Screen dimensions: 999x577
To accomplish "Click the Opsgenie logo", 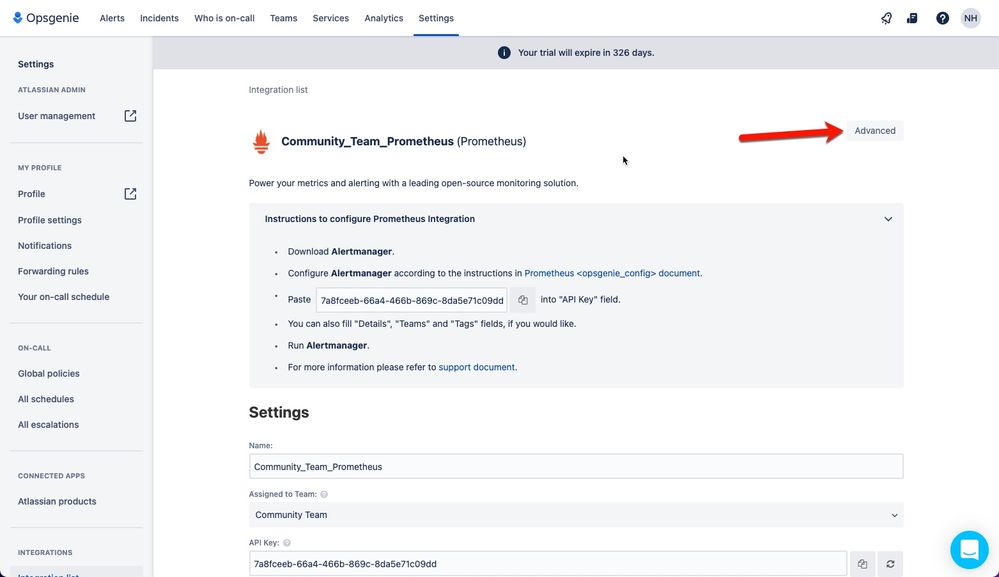I will coord(46,18).
